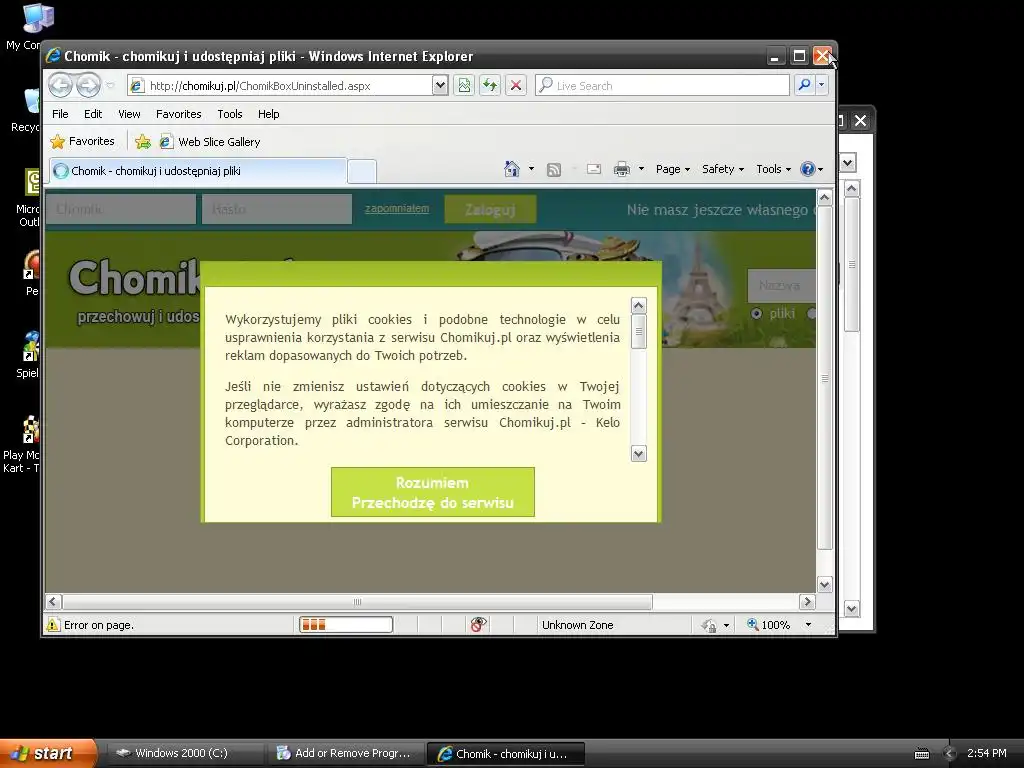Viewport: 1024px width, 768px height.
Task: Click the Home page icon
Action: pos(512,169)
